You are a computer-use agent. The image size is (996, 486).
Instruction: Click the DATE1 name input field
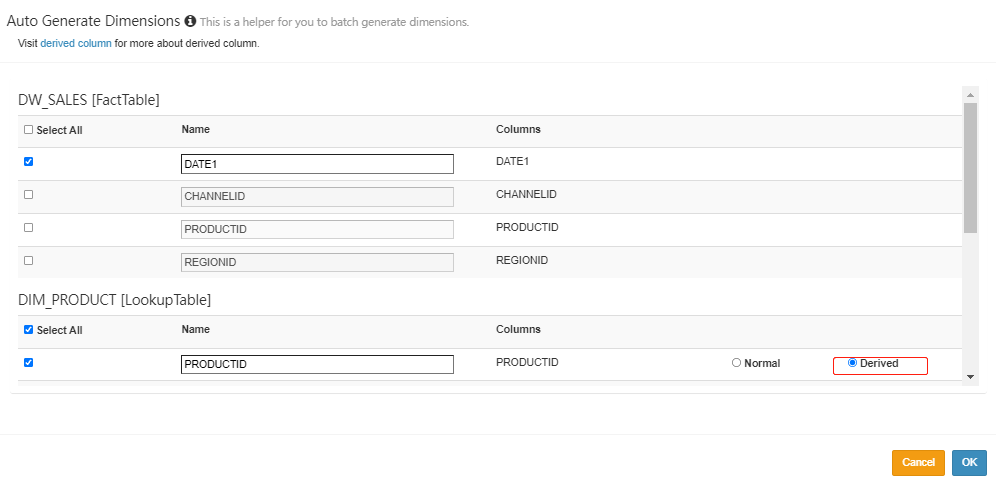click(317, 164)
